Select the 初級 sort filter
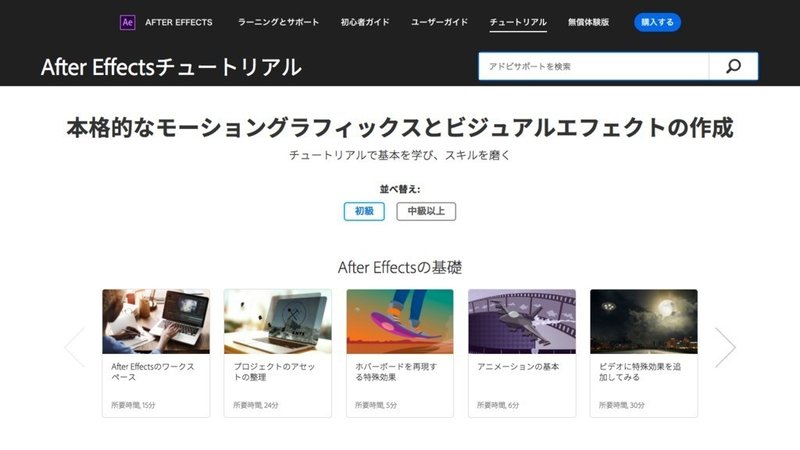Viewport: 800px width, 450px height. [364, 211]
